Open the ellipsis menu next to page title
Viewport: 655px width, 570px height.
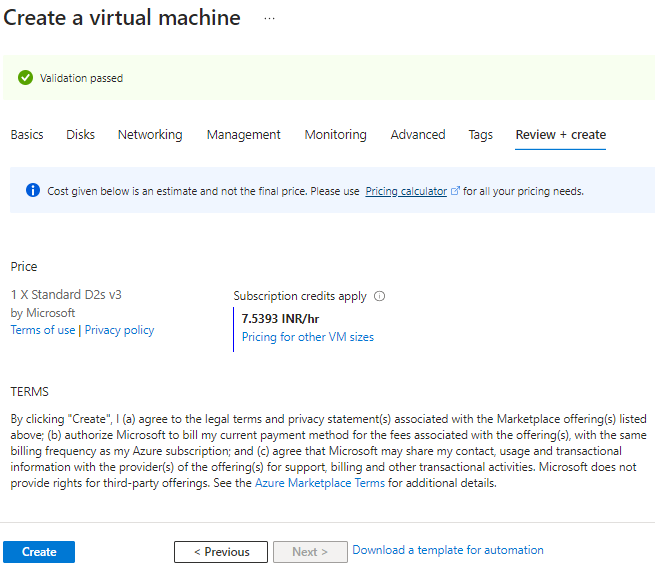click(x=269, y=18)
